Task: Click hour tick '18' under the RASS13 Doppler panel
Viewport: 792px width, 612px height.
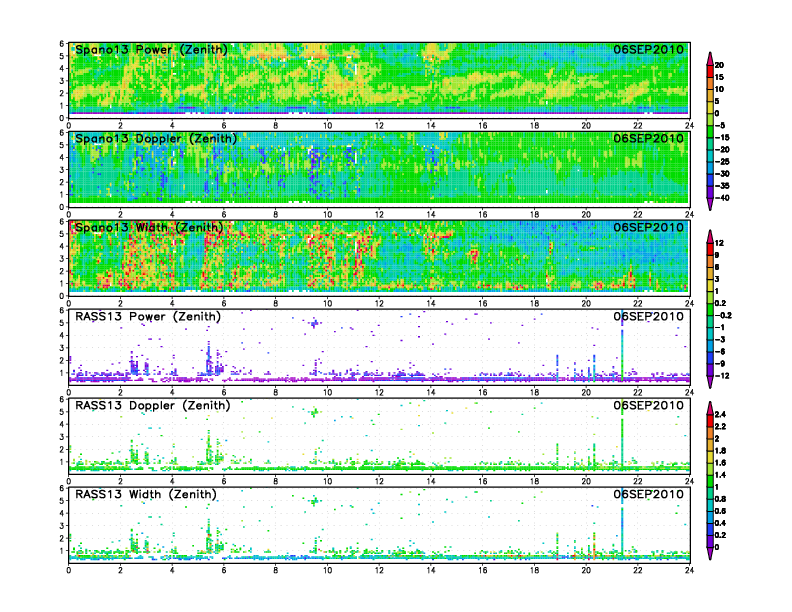Action: pyautogui.click(x=534, y=481)
